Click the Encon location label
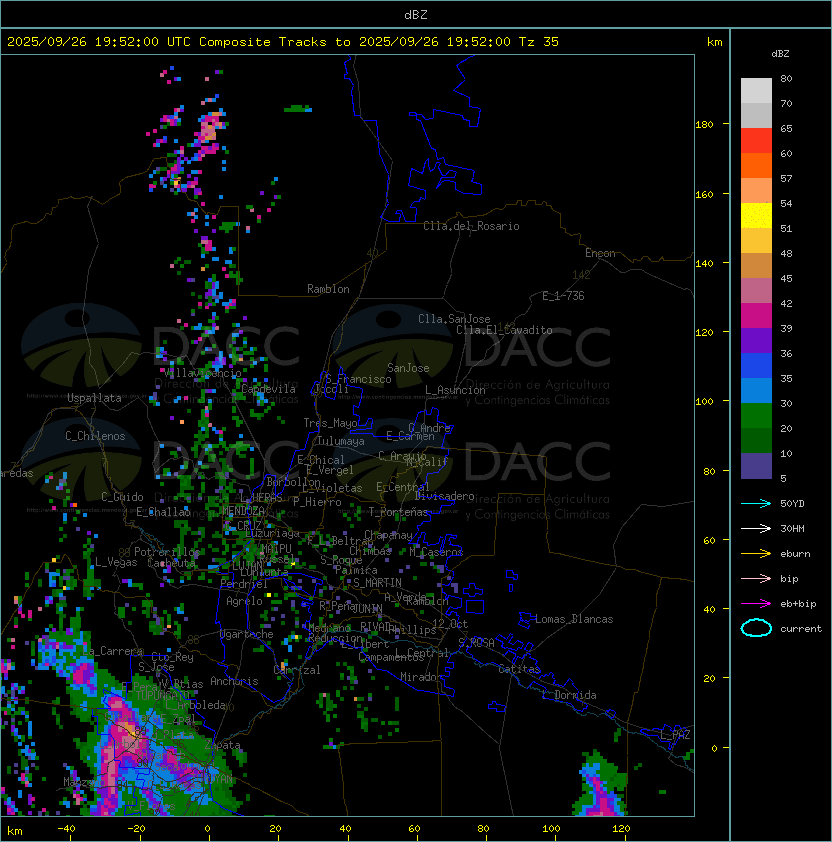Image resolution: width=832 pixels, height=842 pixels. [600, 253]
